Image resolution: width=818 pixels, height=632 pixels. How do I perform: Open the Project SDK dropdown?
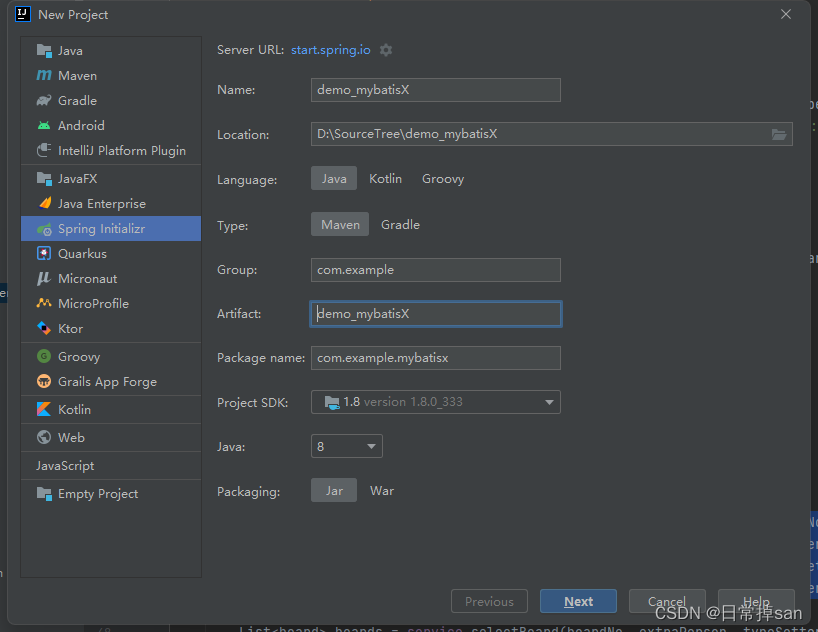[436, 402]
